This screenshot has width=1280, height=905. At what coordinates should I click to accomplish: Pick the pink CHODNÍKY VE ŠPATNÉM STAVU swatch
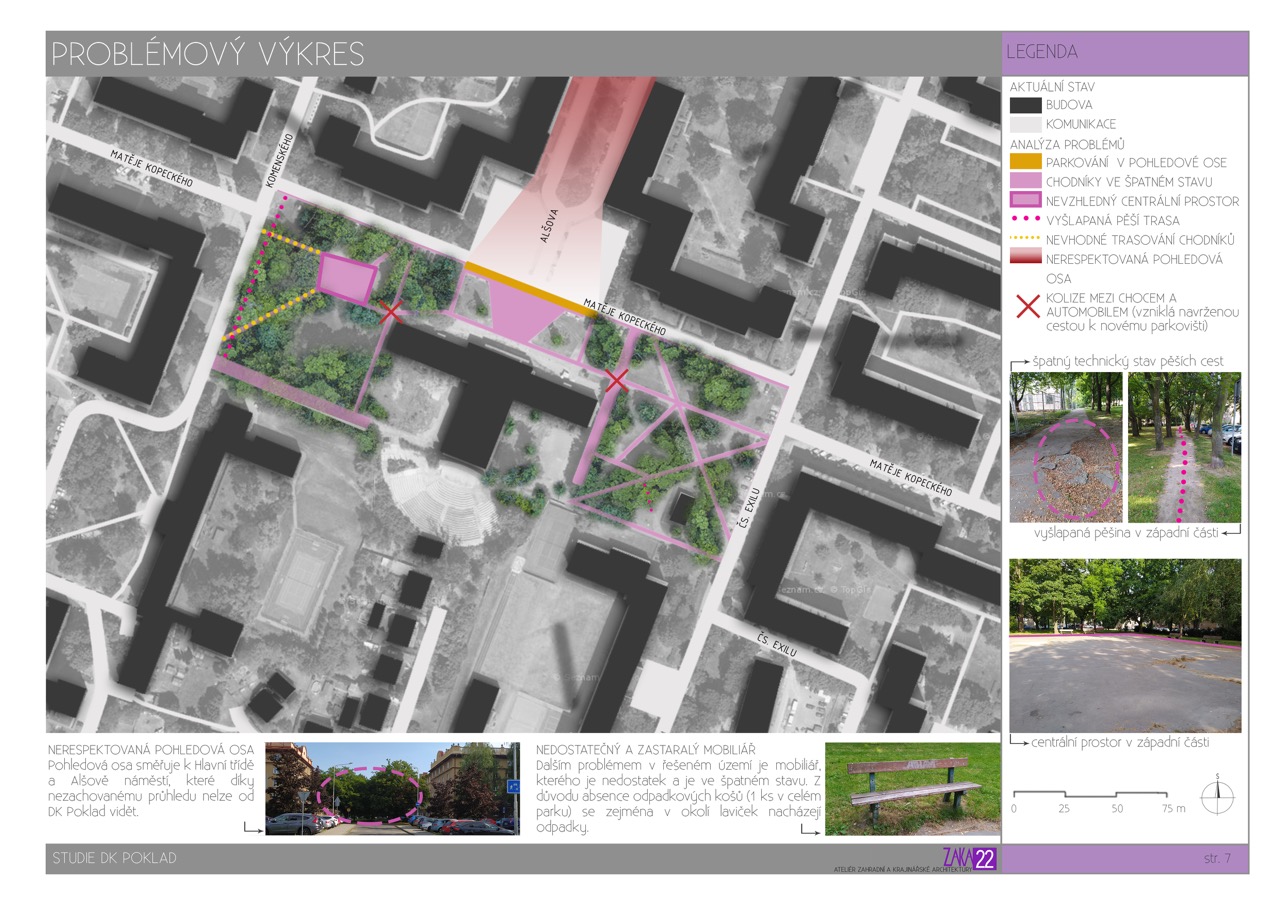pyautogui.click(x=1025, y=182)
